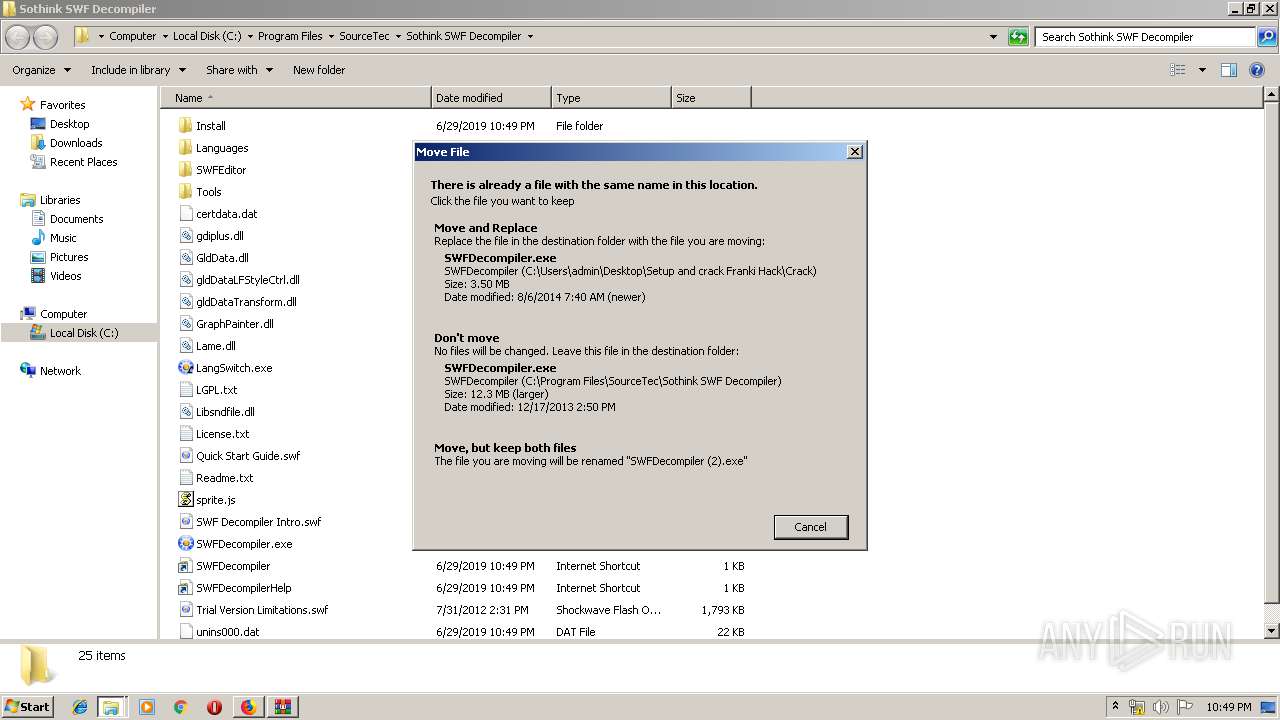This screenshot has width=1280, height=720.
Task: Open Documents library
Action: click(76, 219)
